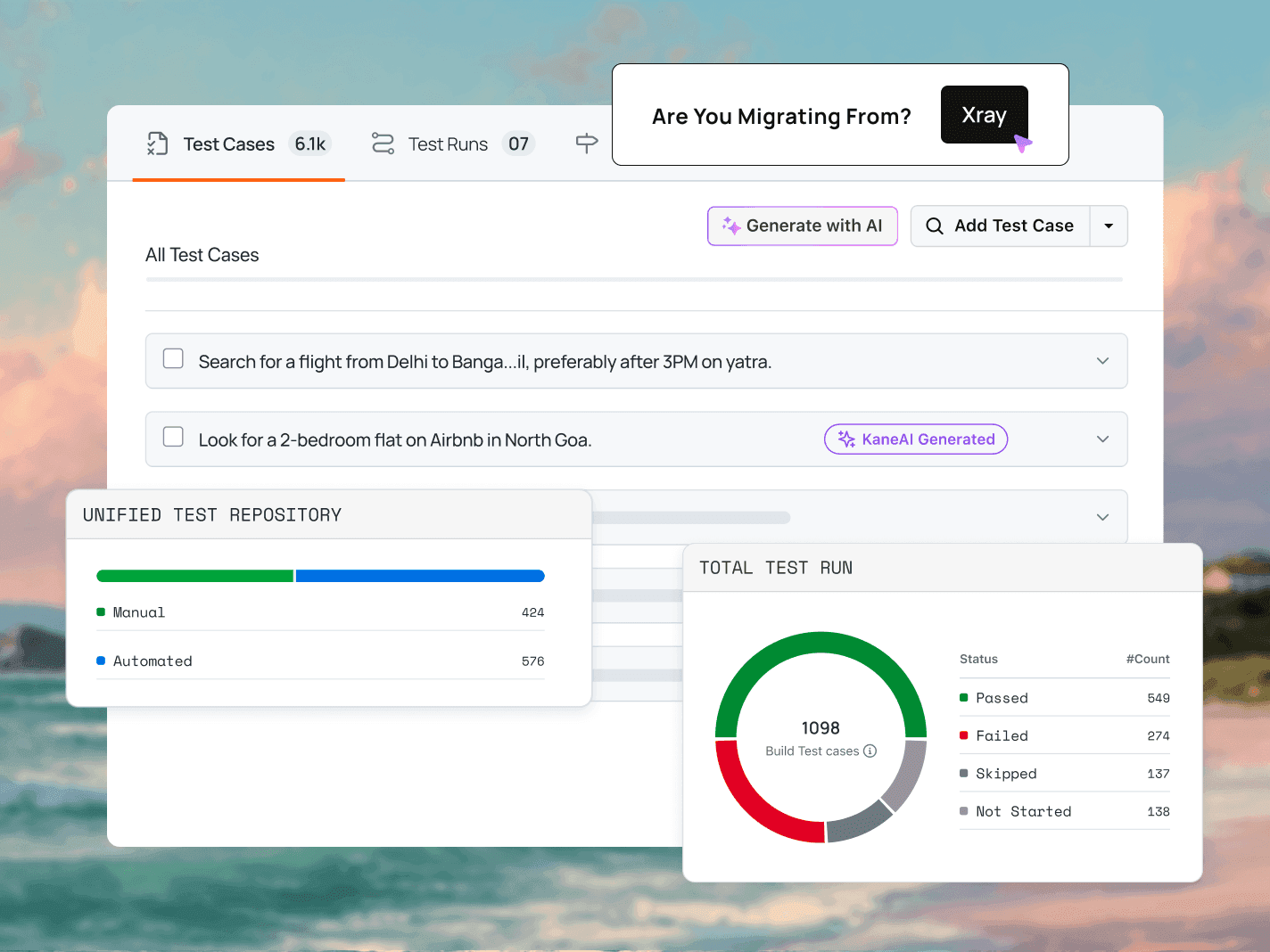Click the Manual row in Unified Test Repository

point(320,612)
